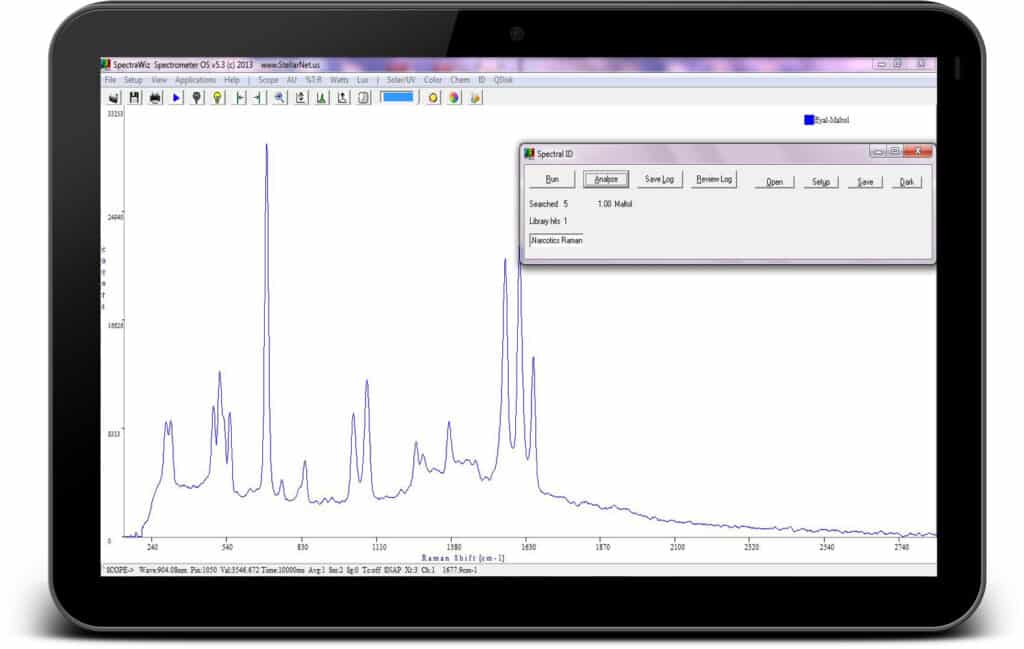Click the yellow sun circle icon
Image resolution: width=1024 pixels, height=649 pixels.
coord(433,97)
